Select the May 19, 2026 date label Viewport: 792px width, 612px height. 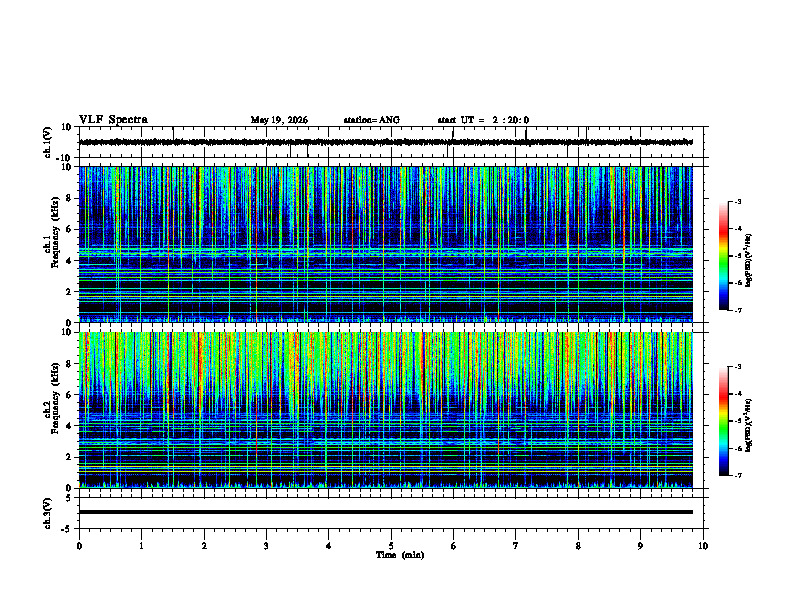pos(279,120)
